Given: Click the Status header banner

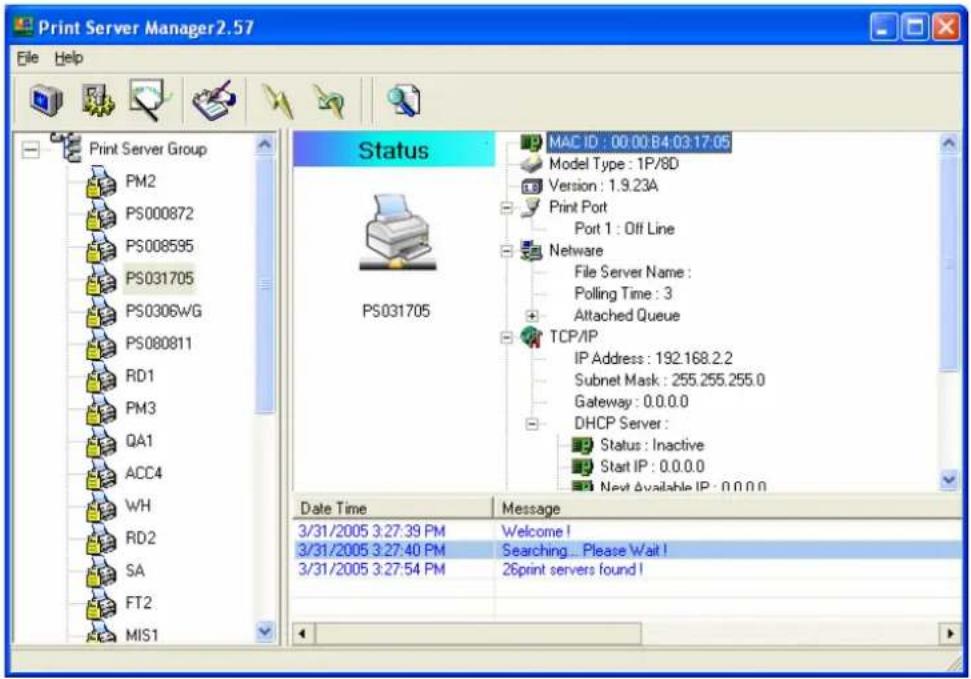Looking at the screenshot, I should coord(394,149).
